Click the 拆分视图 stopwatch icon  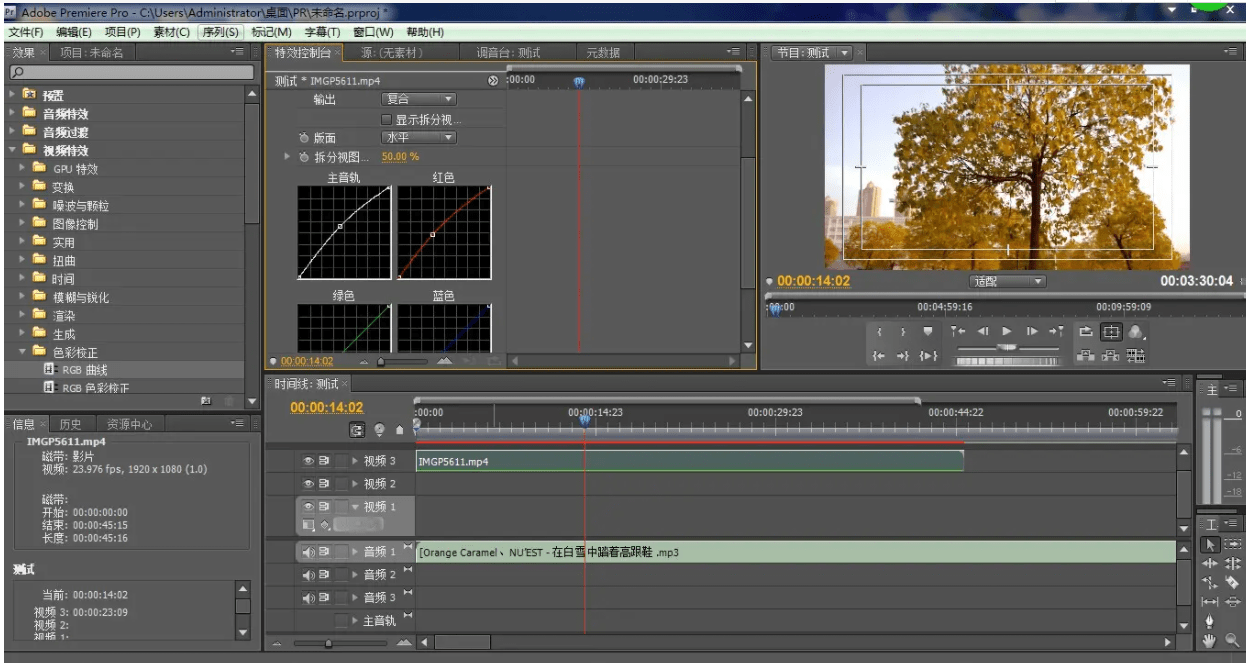click(304, 157)
